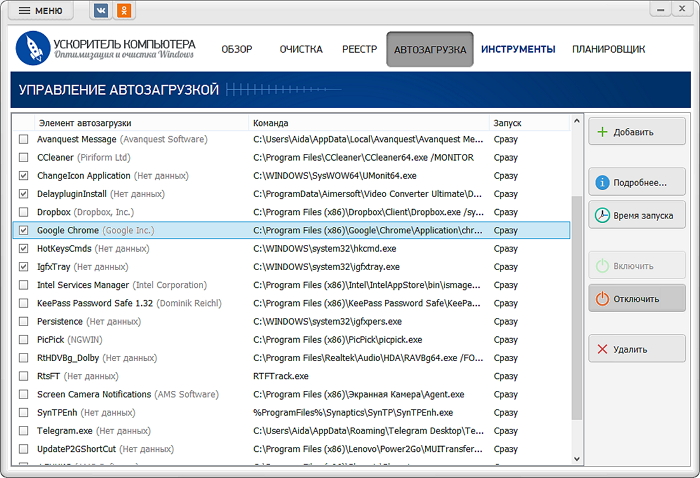The image size is (700, 478).
Task: Click the UMonit64.exe command path
Action: point(335,176)
